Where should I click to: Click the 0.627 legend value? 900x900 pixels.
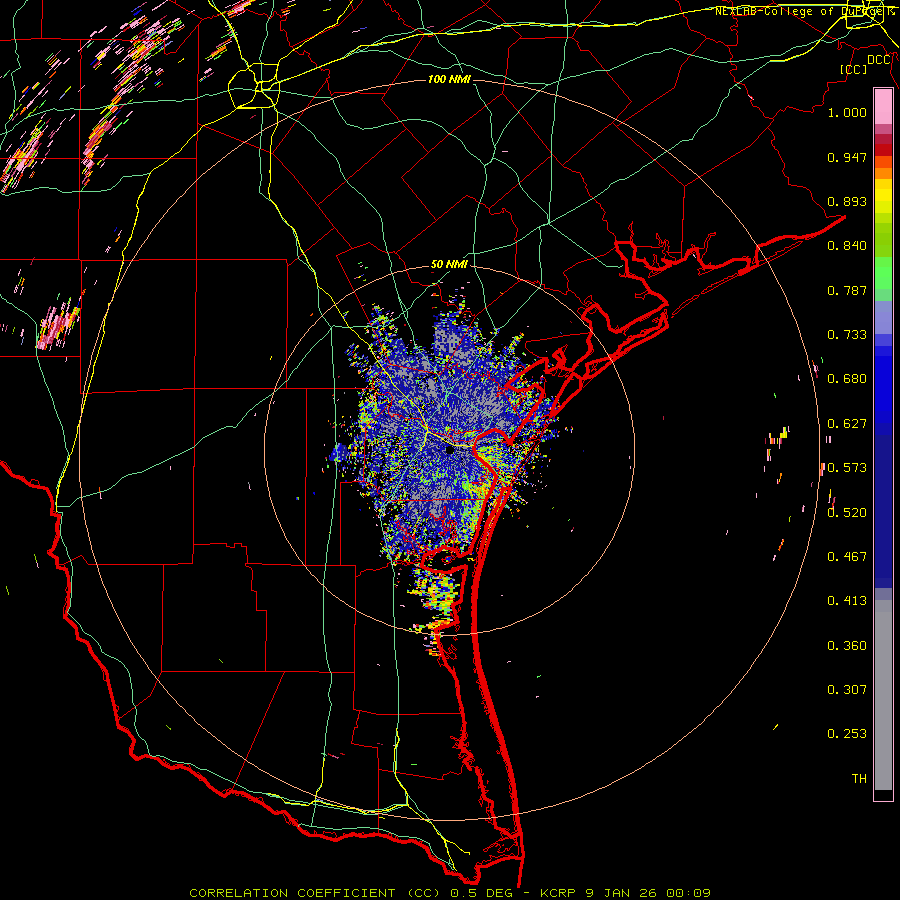pyautogui.click(x=847, y=424)
